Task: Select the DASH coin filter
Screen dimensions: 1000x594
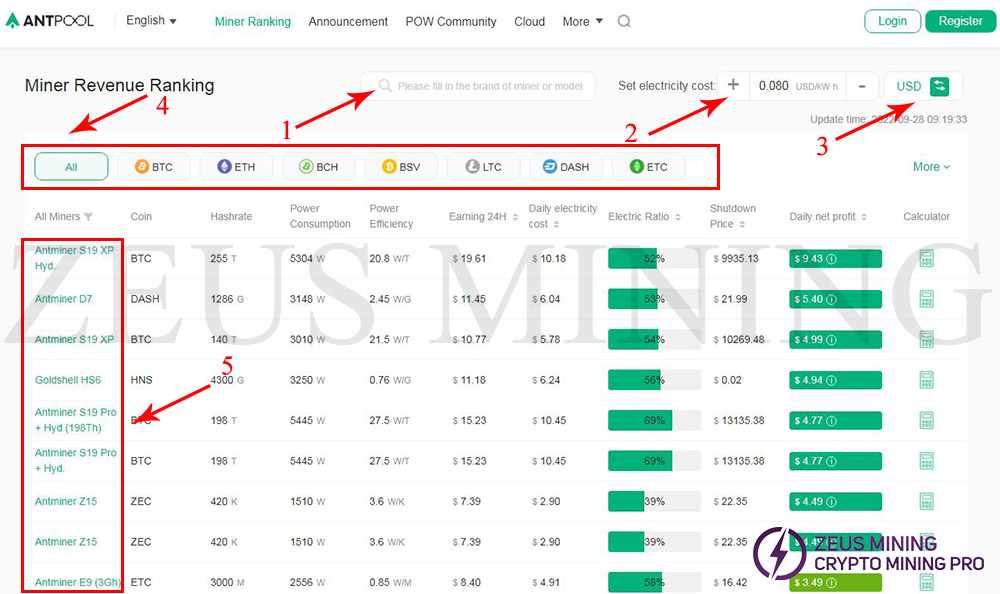Action: pos(566,167)
